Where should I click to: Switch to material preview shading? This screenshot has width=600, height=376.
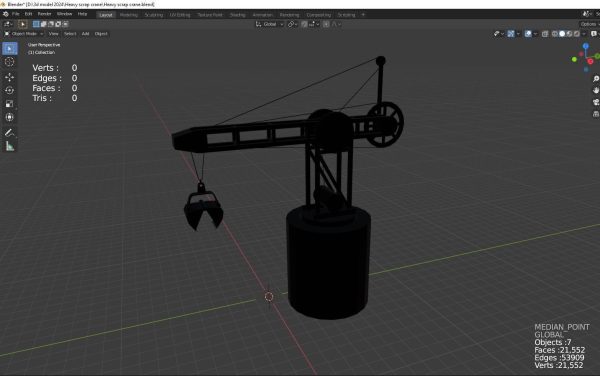click(569, 34)
